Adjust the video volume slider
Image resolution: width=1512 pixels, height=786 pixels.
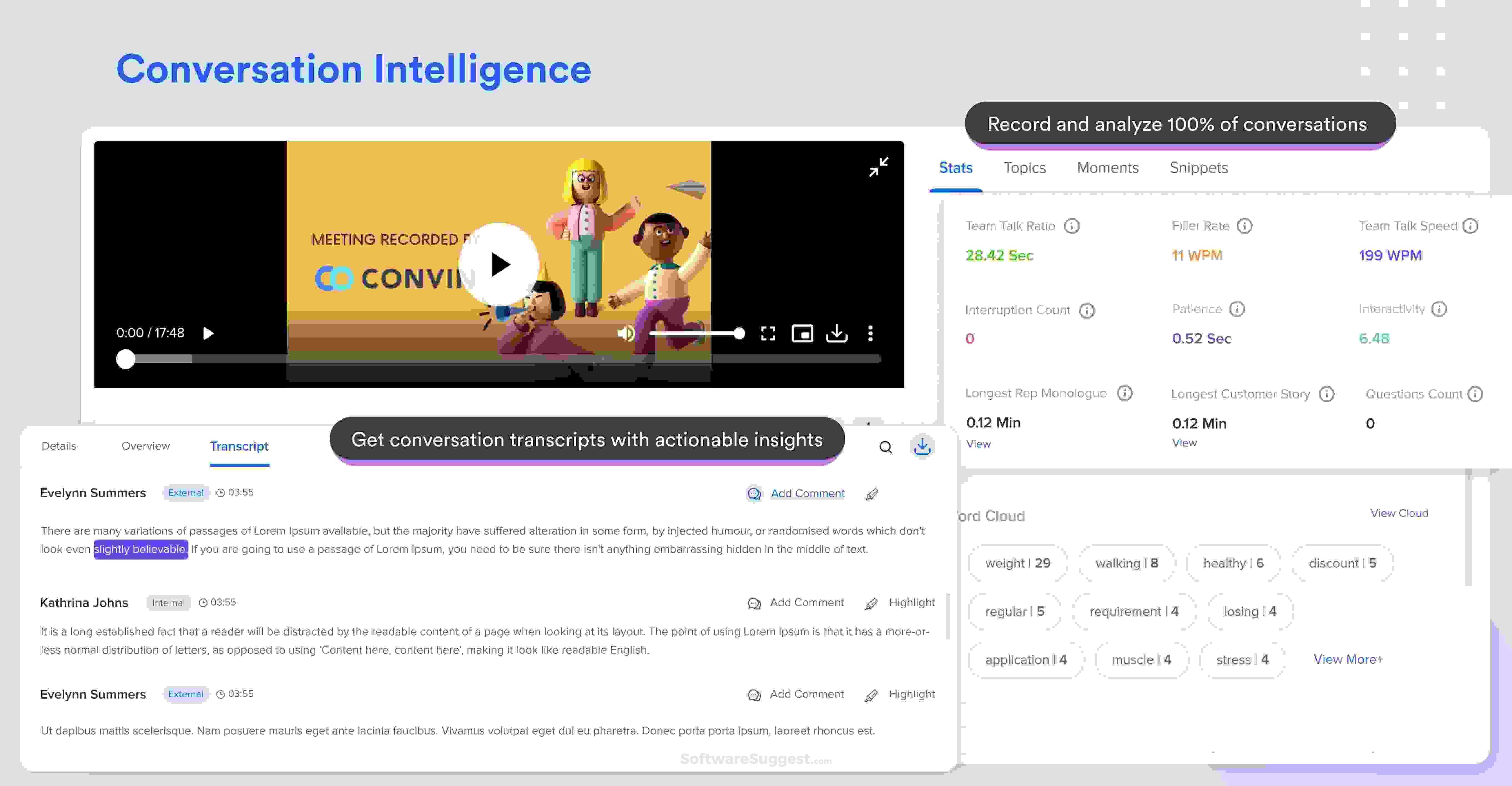coord(695,333)
